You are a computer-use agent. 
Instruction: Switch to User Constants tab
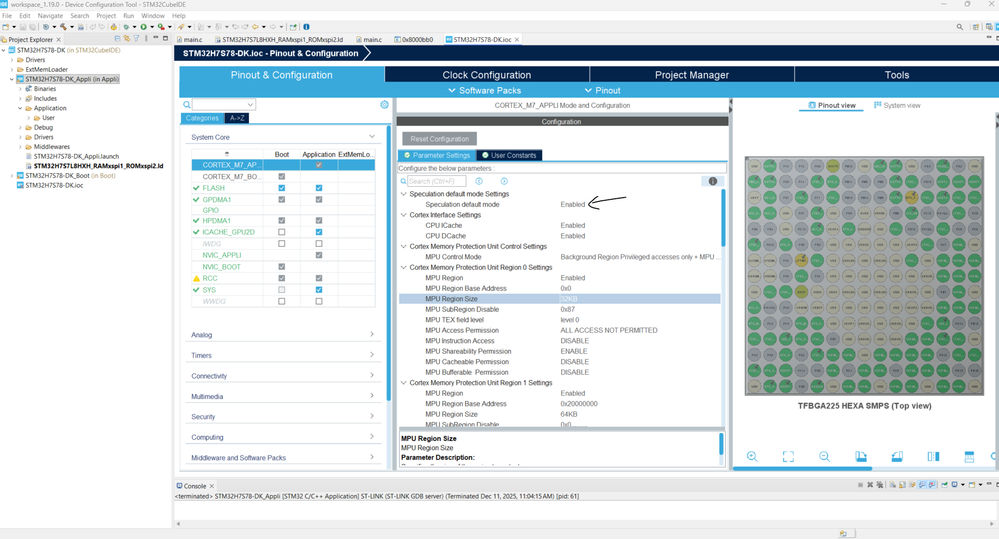(x=508, y=155)
